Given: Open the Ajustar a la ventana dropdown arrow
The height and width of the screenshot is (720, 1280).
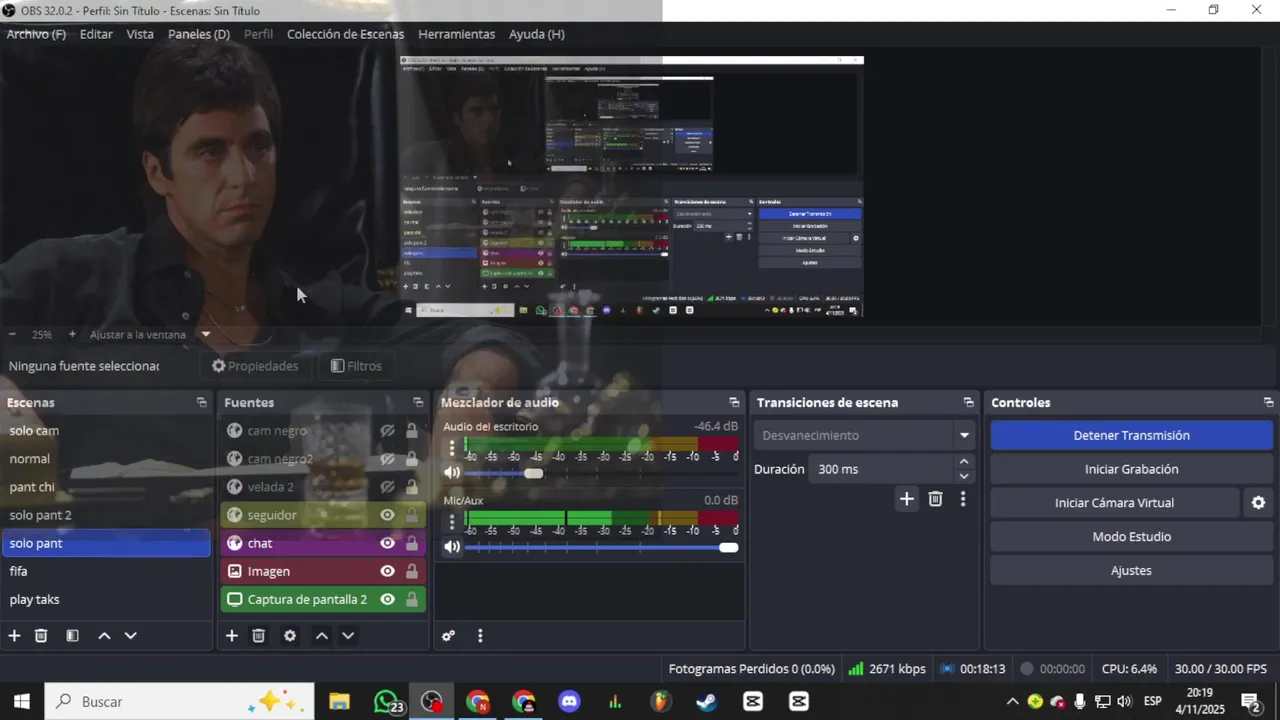Looking at the screenshot, I should [x=205, y=335].
